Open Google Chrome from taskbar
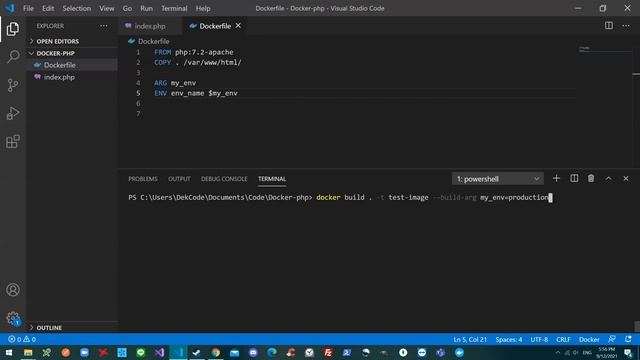Screen dimensions: 640x360 (216, 352)
